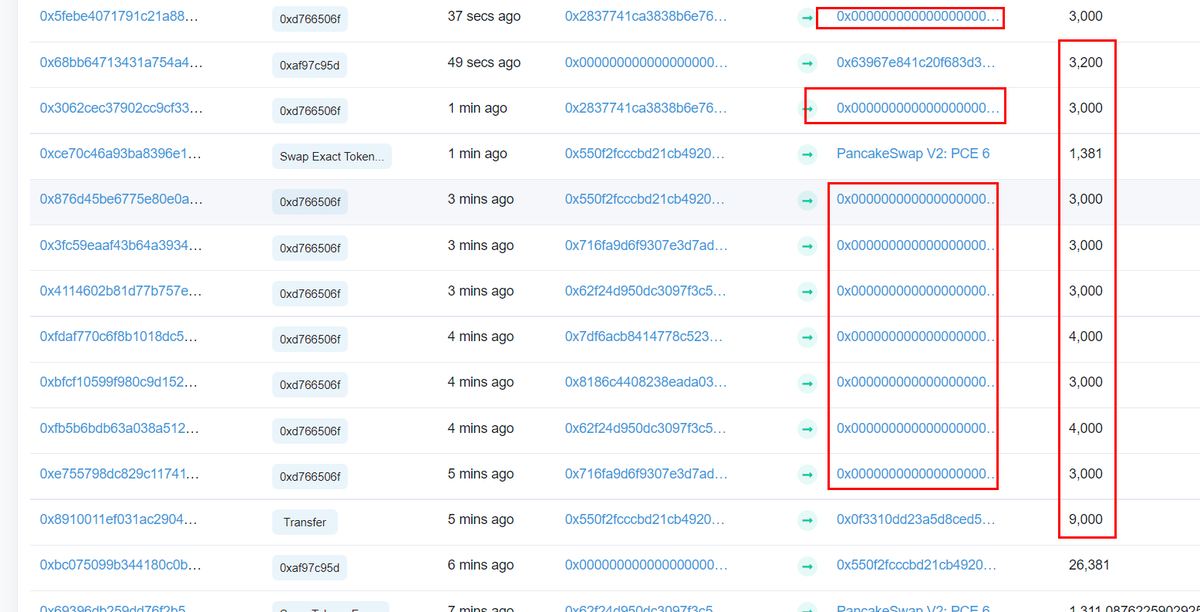Viewport: 1200px width, 612px height.
Task: Click the green arrow beside PancakeSwap V2: PCE 6
Action: pyautogui.click(x=807, y=153)
